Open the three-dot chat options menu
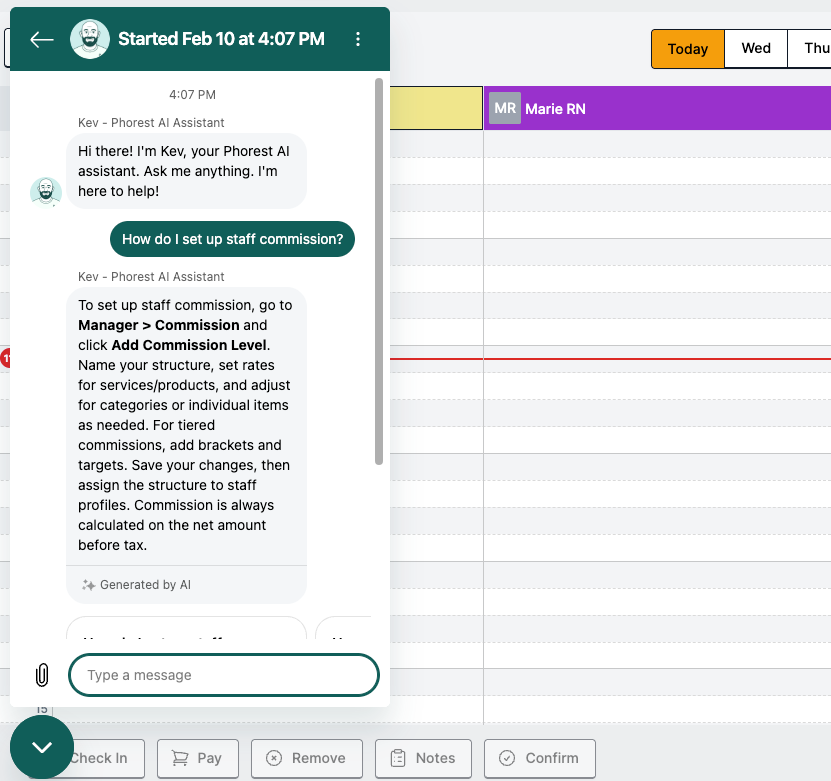The image size is (831, 781). 358,39
